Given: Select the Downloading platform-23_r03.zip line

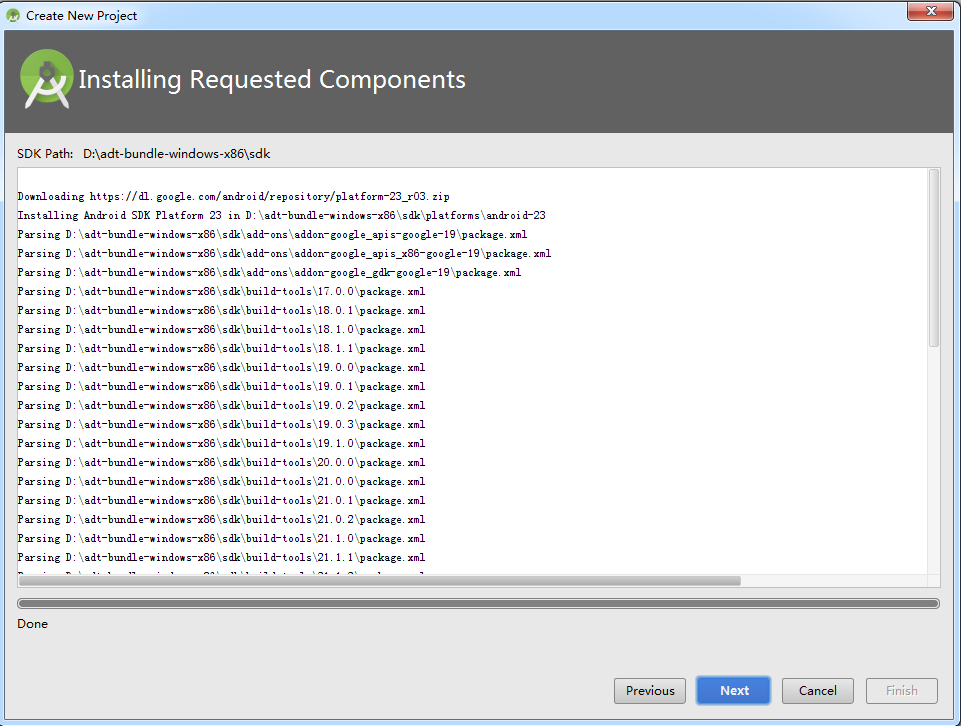Looking at the screenshot, I should [234, 197].
